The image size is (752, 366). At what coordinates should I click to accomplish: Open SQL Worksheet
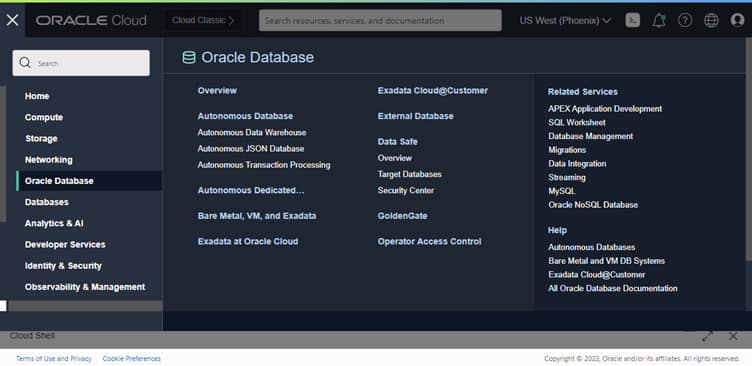click(x=576, y=122)
